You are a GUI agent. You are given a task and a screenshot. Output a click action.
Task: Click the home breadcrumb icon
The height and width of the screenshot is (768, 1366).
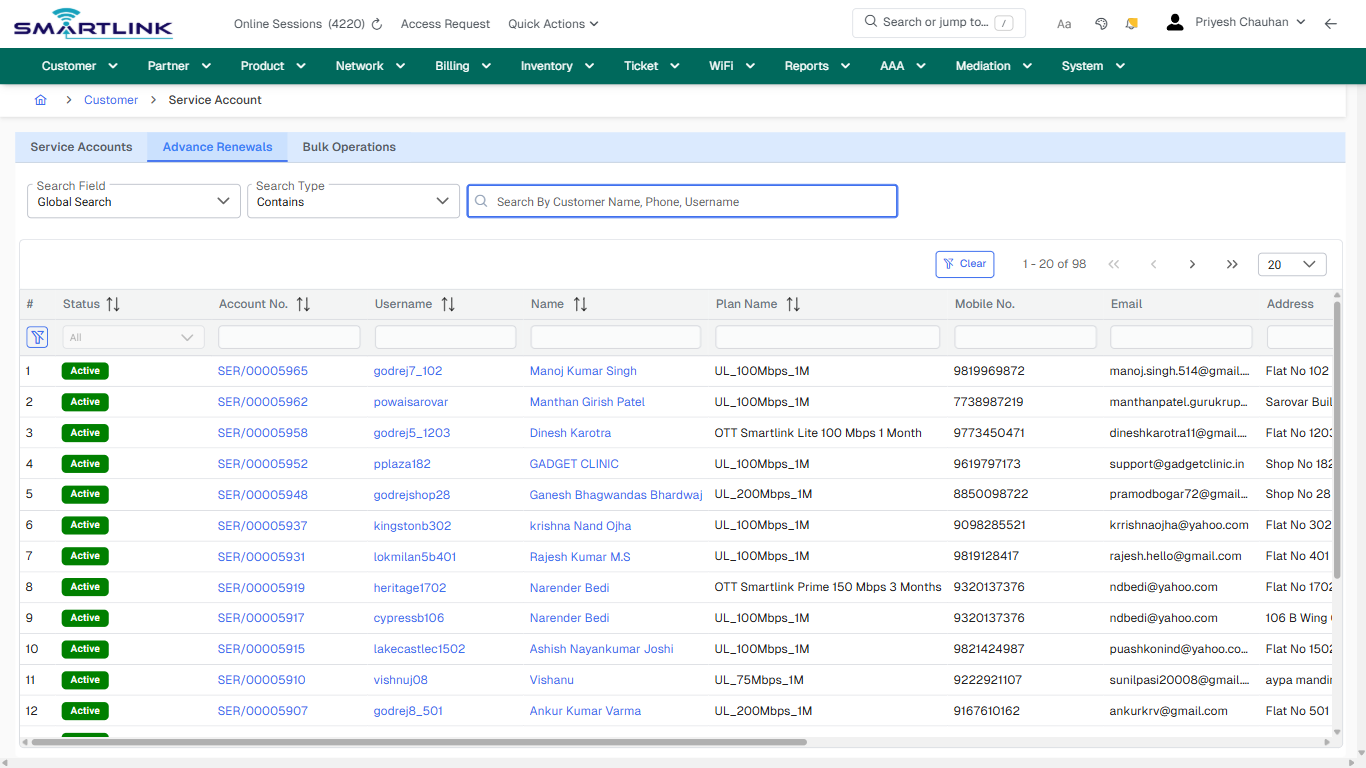[40, 100]
